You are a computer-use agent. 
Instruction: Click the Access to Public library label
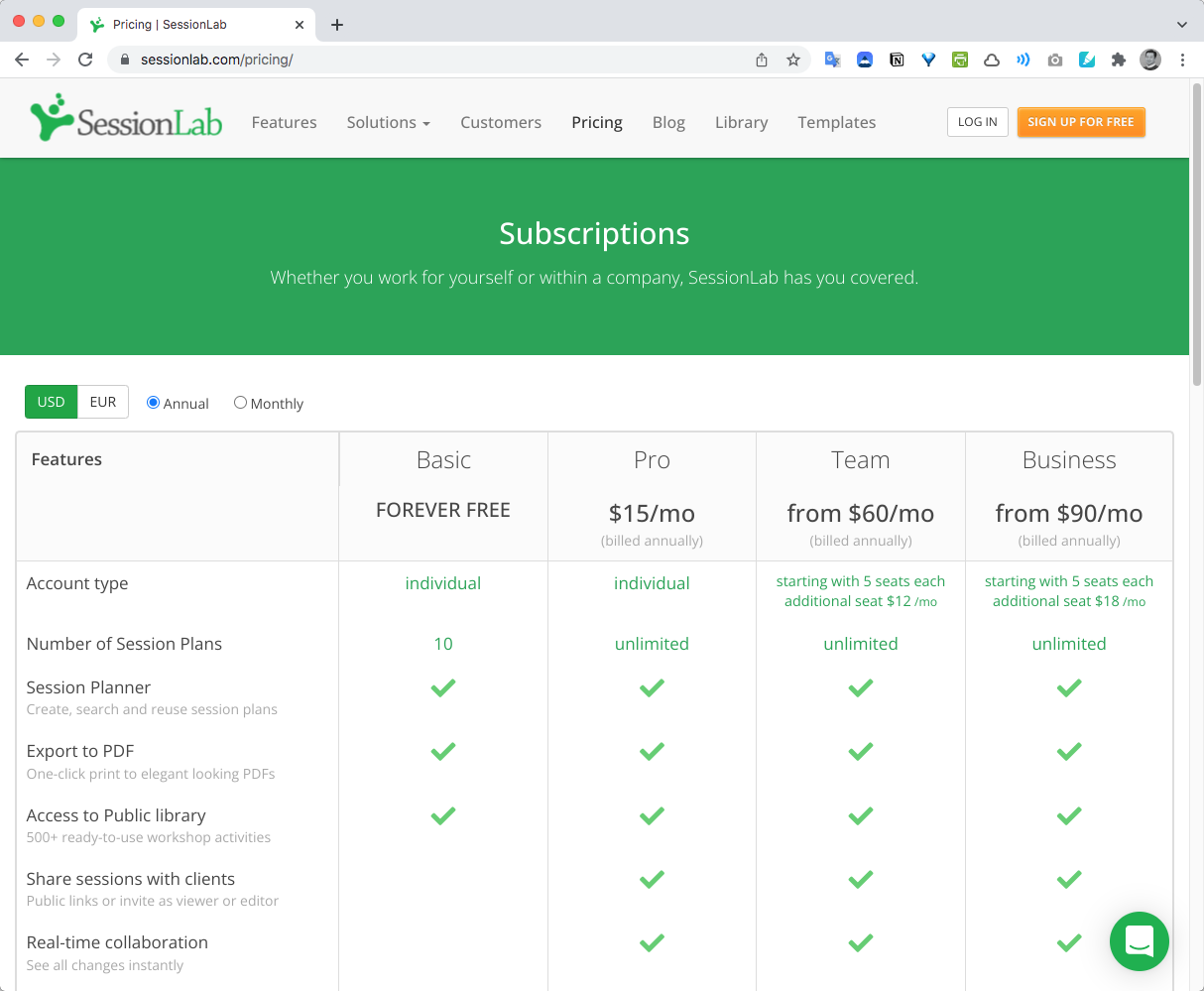(116, 815)
